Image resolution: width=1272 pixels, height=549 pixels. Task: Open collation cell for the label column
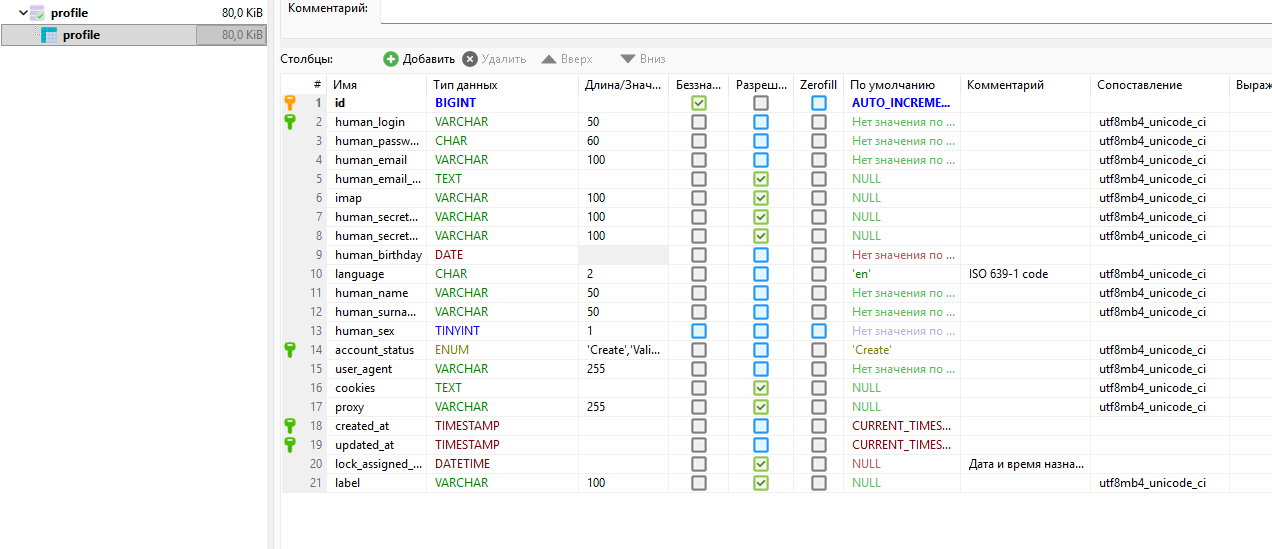click(x=1158, y=483)
